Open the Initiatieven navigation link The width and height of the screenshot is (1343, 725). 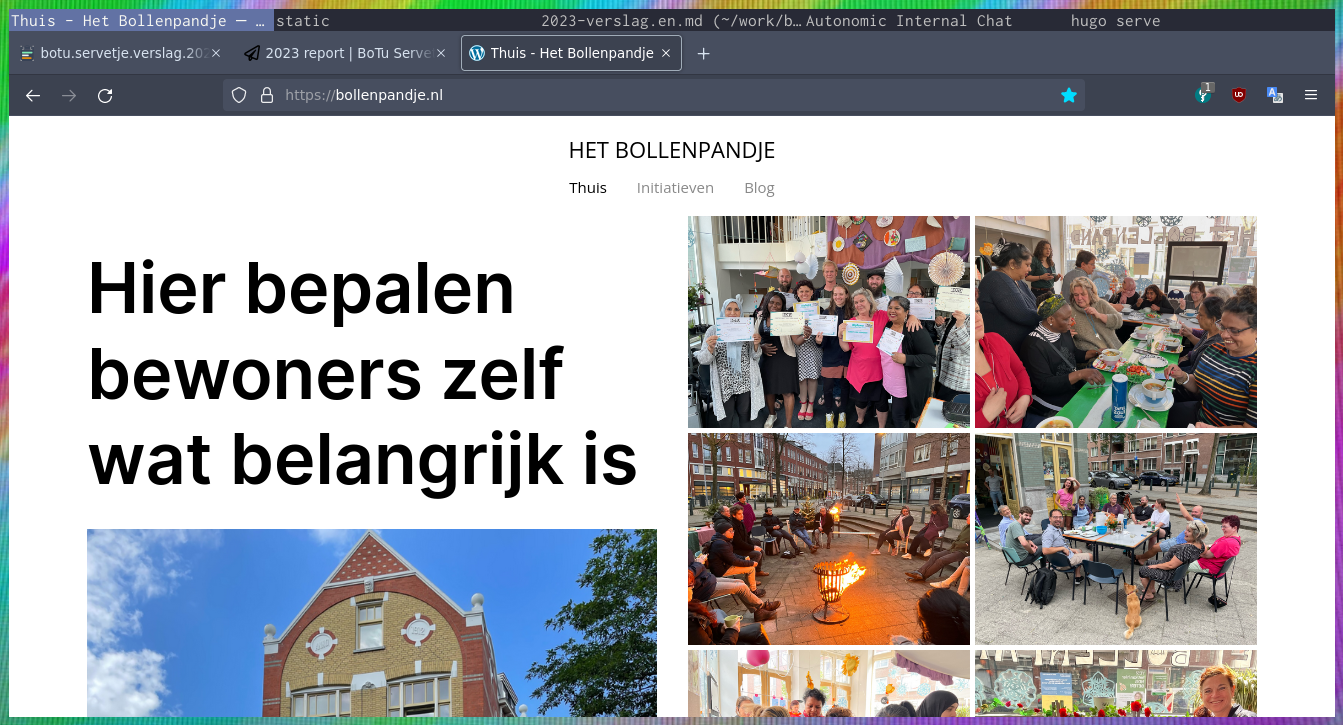(x=675, y=188)
